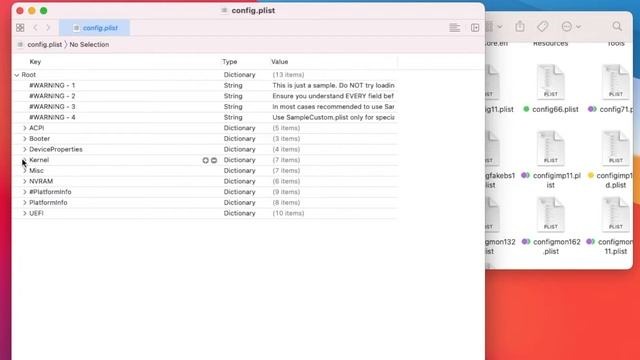Select the config66.plist file icon in Finder
The height and width of the screenshot is (360, 640).
click(551, 82)
